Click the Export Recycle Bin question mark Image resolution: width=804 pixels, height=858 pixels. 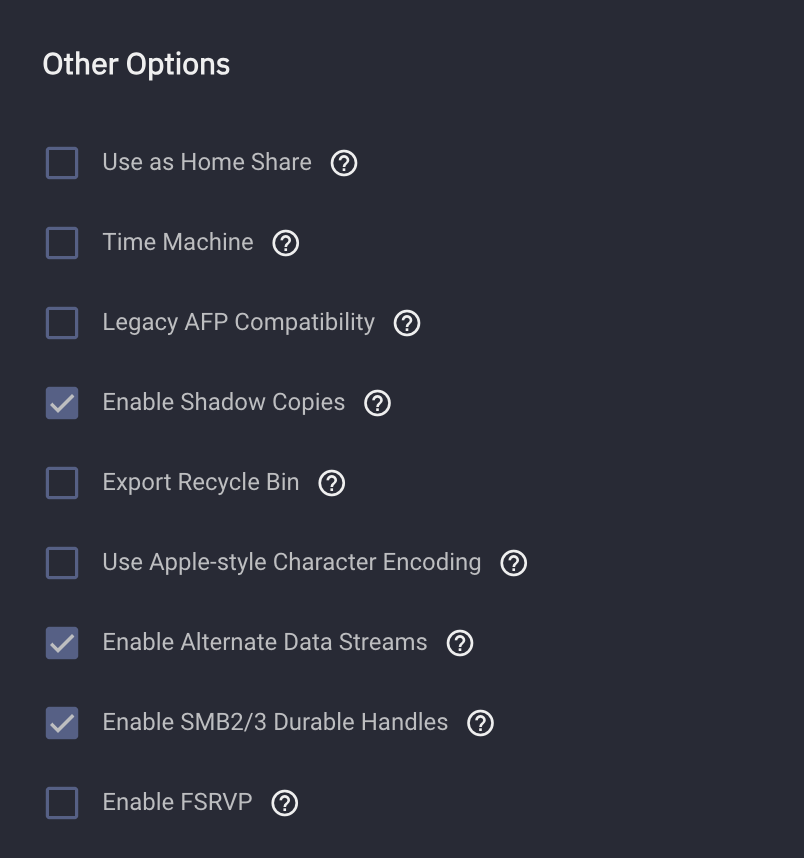tap(331, 483)
